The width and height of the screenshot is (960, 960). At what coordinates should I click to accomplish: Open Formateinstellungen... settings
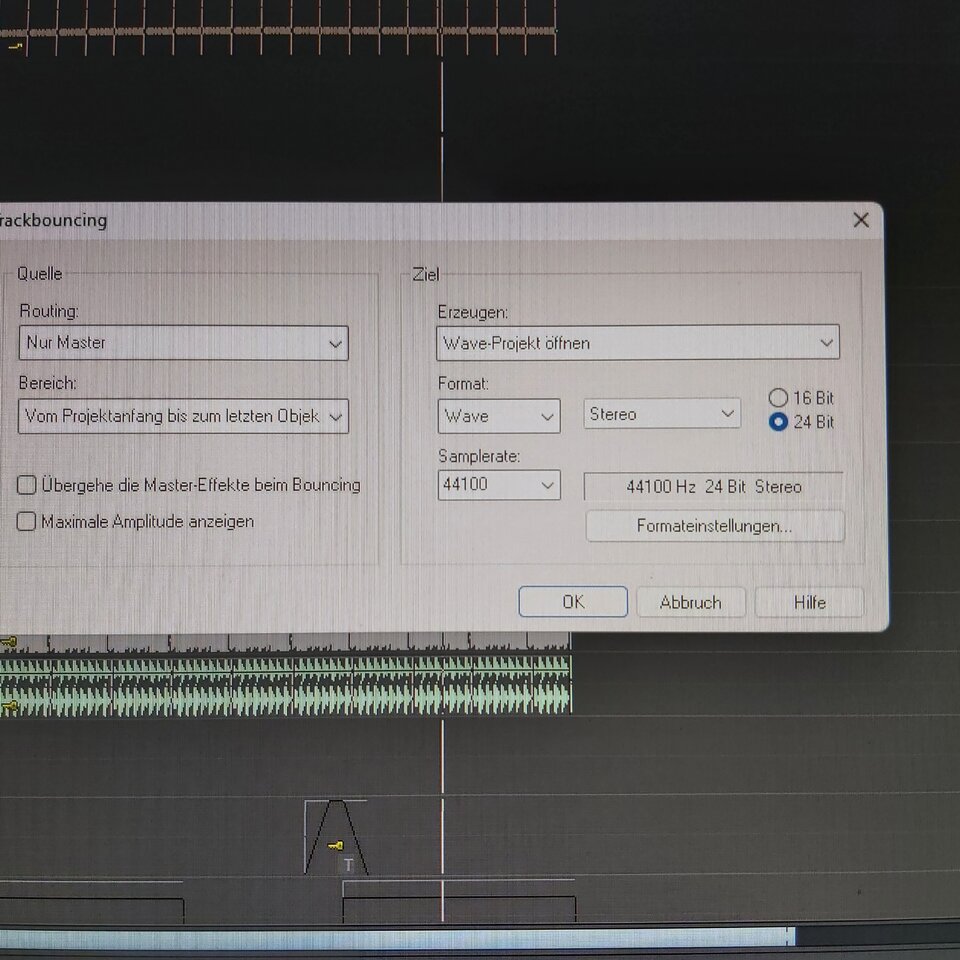point(714,526)
